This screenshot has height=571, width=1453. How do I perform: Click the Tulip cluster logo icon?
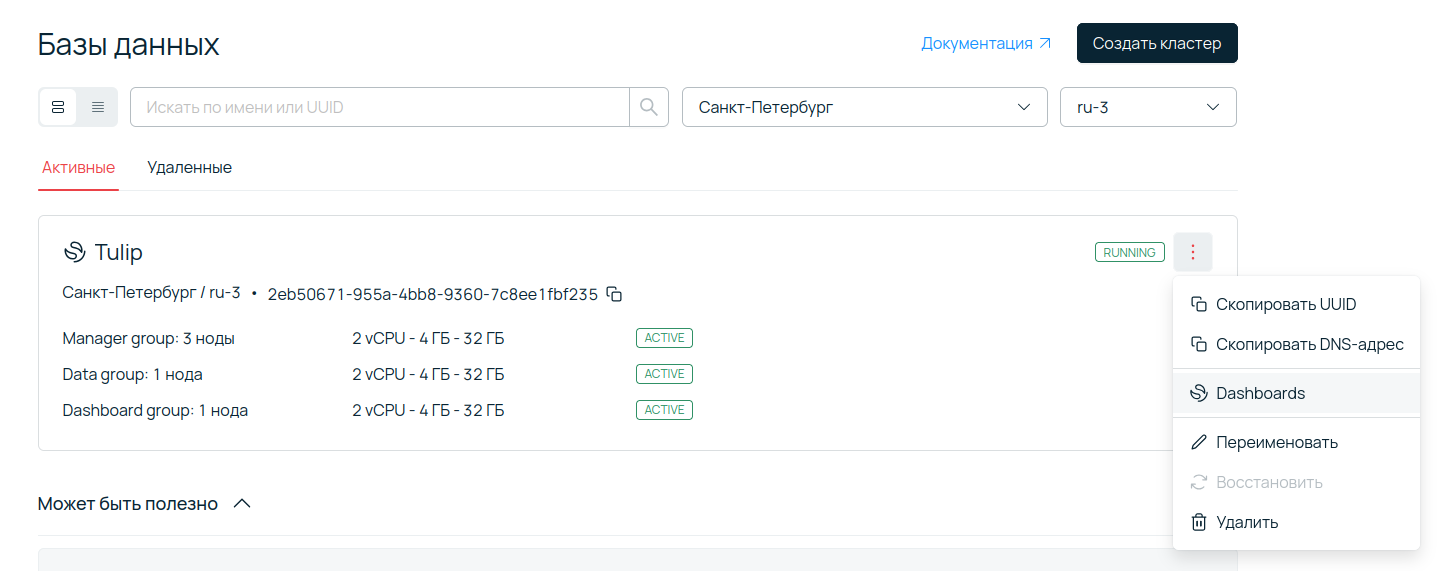pyautogui.click(x=74, y=252)
